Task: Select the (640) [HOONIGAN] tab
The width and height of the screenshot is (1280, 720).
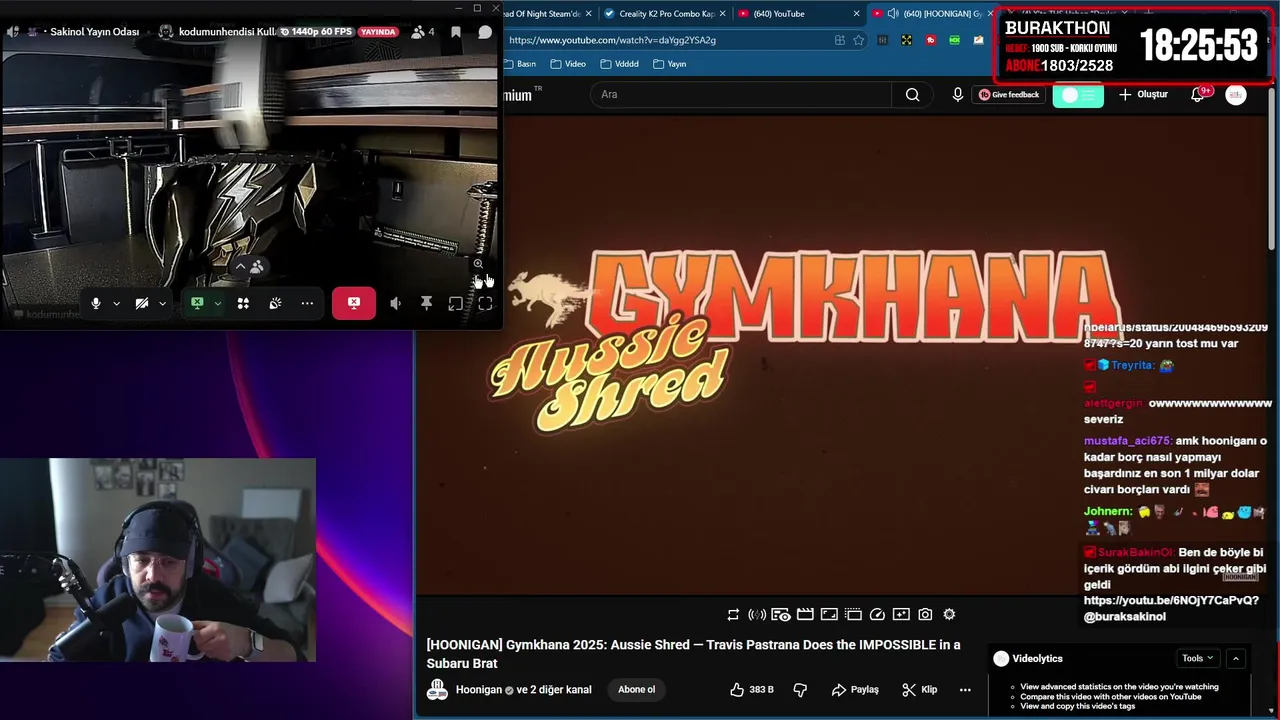Action: (934, 14)
